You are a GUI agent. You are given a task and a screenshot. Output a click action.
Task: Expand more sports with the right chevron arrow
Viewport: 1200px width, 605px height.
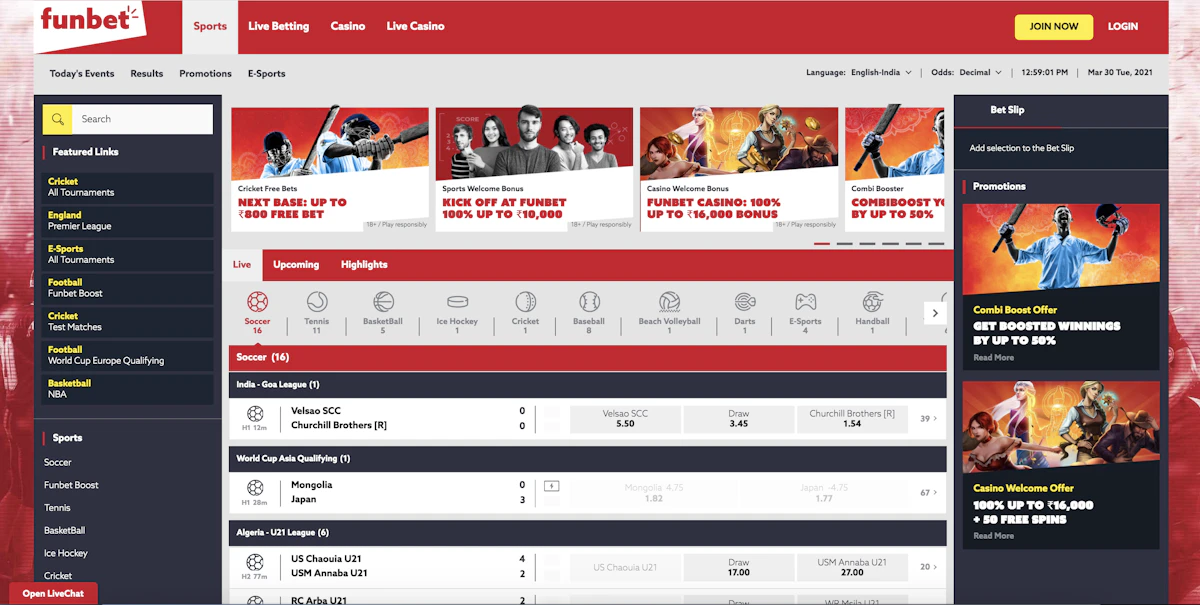pyautogui.click(x=934, y=312)
